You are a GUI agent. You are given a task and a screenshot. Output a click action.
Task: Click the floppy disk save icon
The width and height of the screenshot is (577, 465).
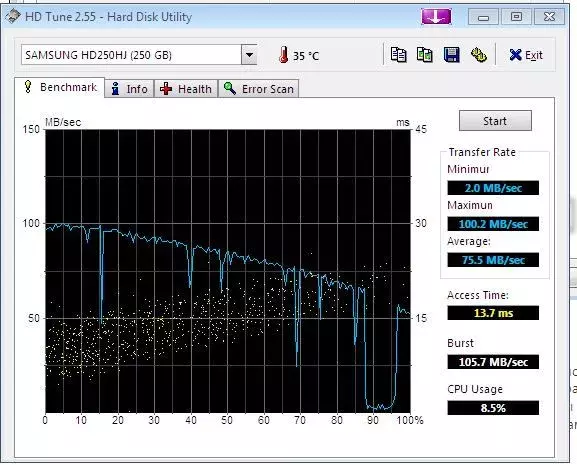452,55
